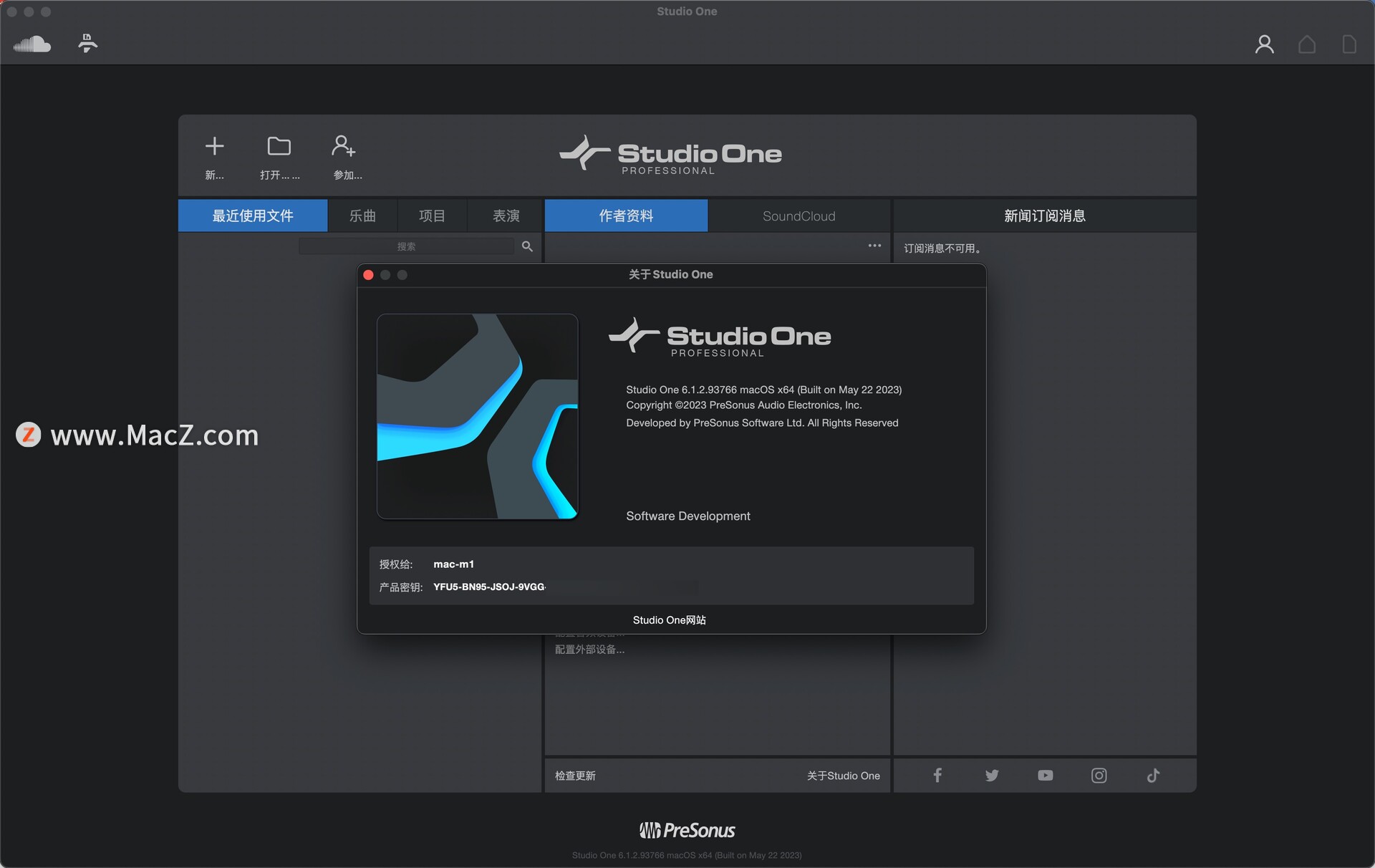The width and height of the screenshot is (1375, 868).
Task: Open the SoundCloud icon in top toolbar
Action: 32,44
